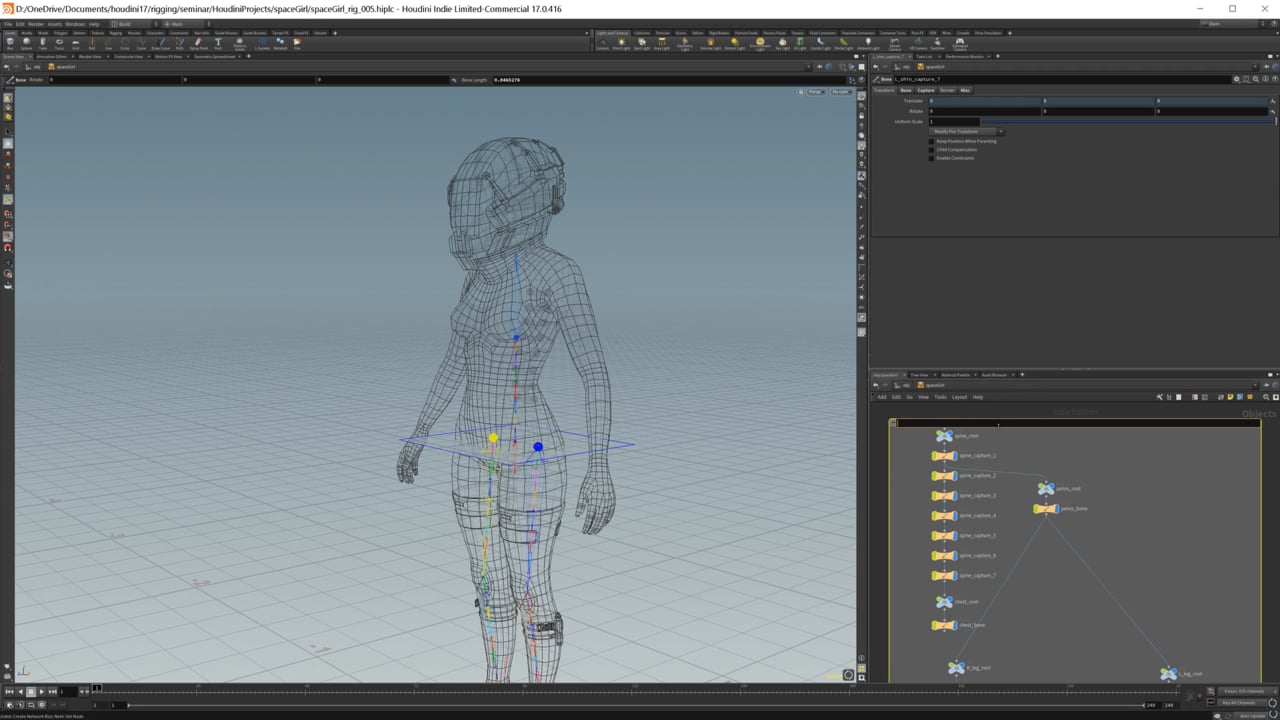Click the Key All Channels button

[x=1238, y=703]
